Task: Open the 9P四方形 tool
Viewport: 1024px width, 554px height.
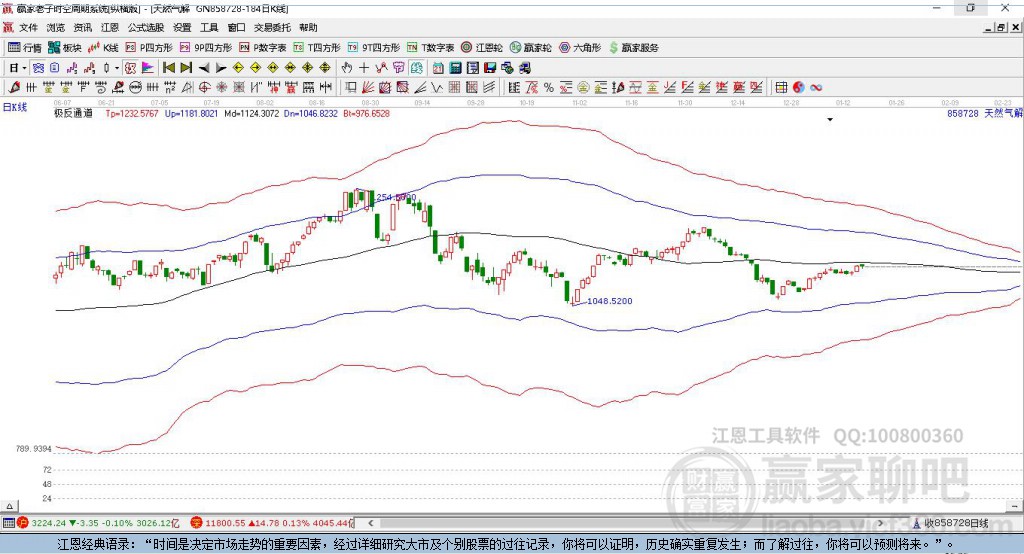Action: pyautogui.click(x=206, y=48)
